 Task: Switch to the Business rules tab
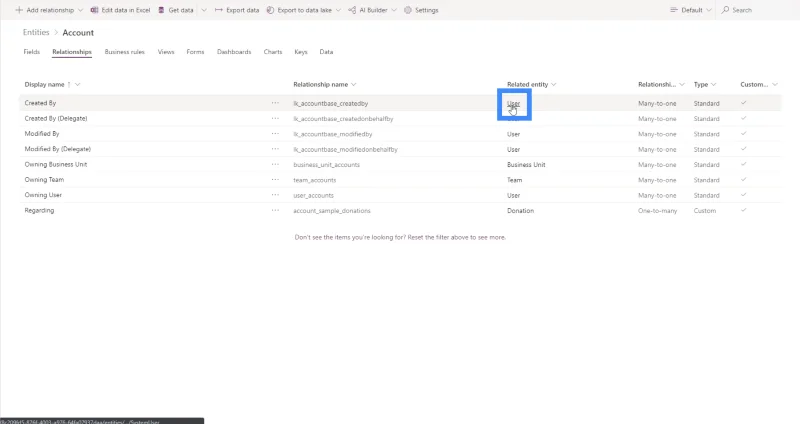click(x=124, y=52)
